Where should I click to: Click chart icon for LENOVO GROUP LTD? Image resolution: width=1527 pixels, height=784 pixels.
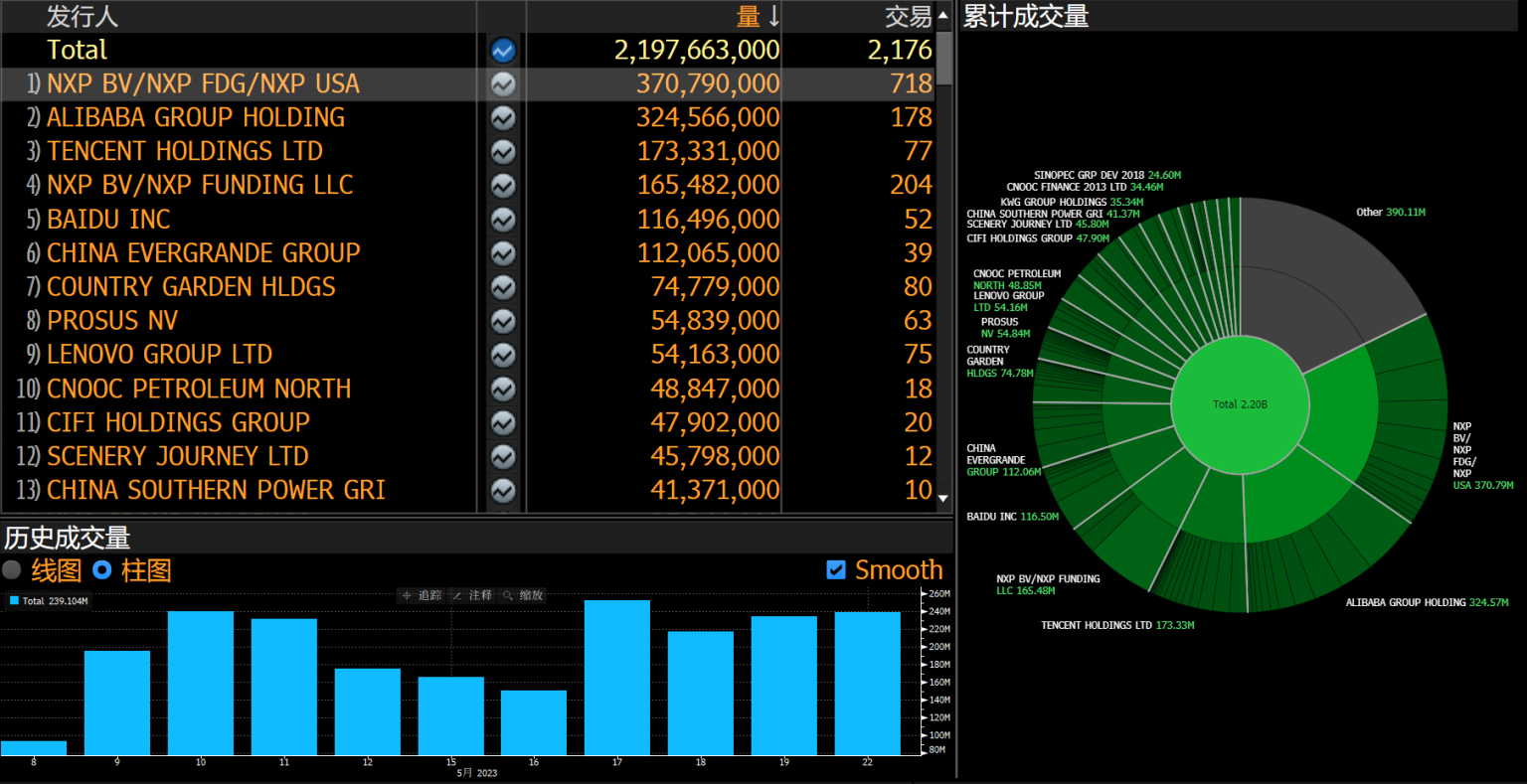click(503, 355)
